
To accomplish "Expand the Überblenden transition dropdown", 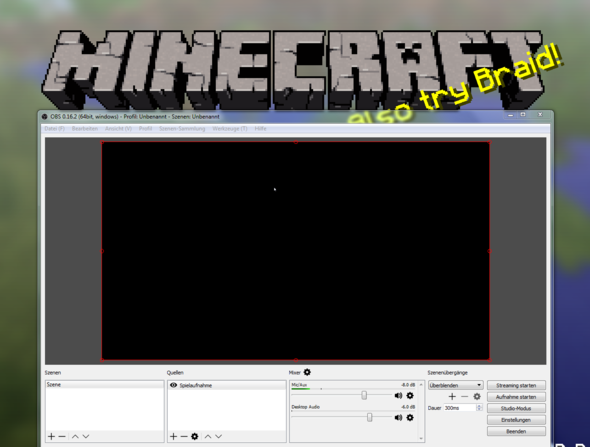I will click(x=456, y=385).
